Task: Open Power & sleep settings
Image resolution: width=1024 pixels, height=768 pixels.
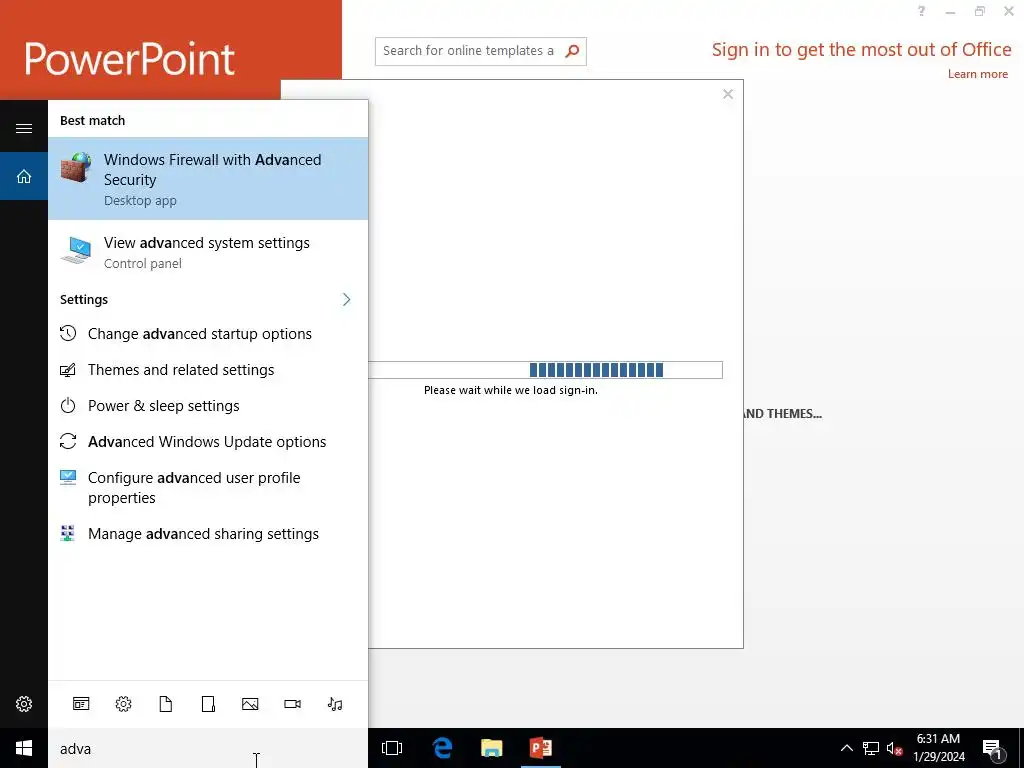Action: tap(208, 406)
